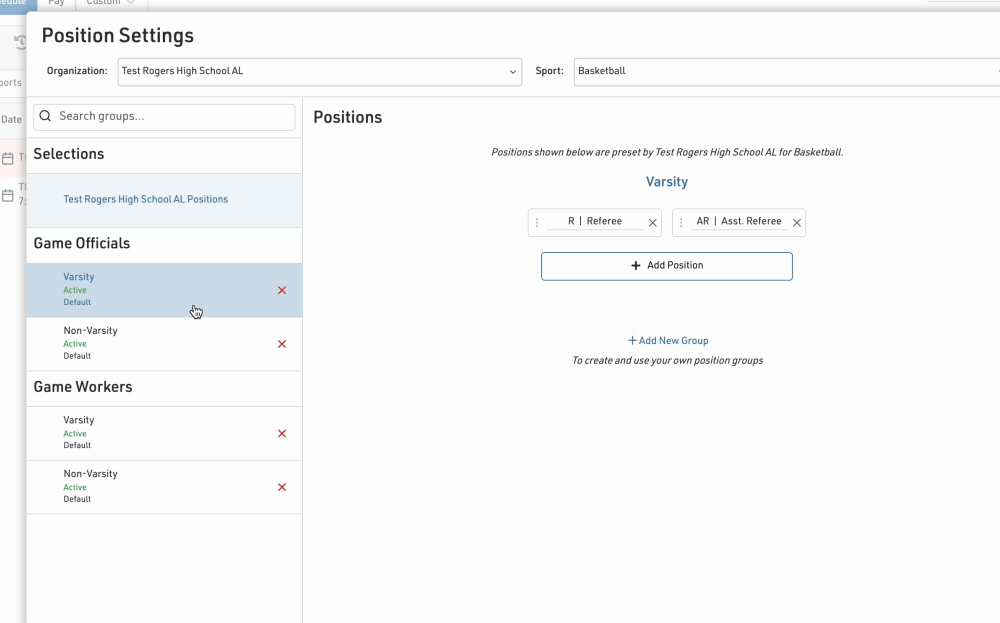Click the Add Position button
The width and height of the screenshot is (1000, 623).
[666, 266]
